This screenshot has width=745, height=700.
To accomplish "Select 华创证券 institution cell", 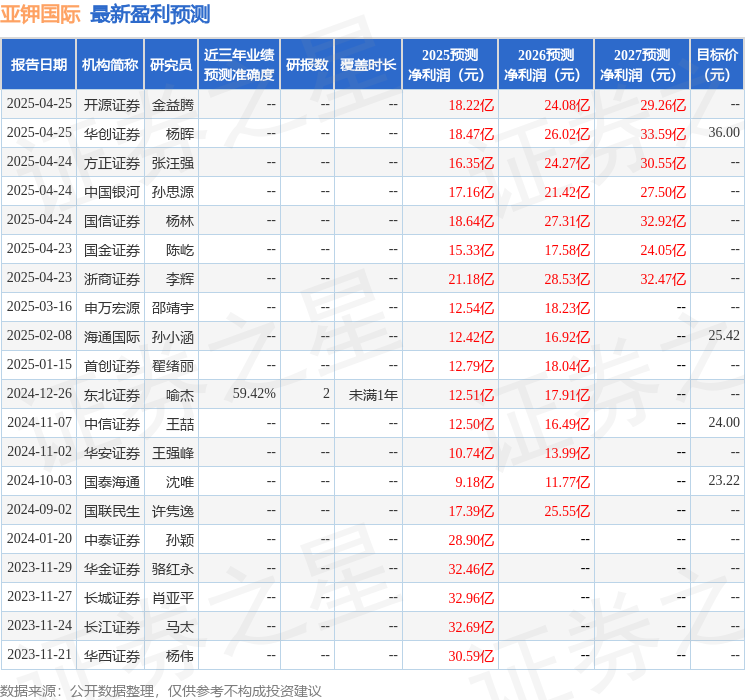I will point(112,134).
